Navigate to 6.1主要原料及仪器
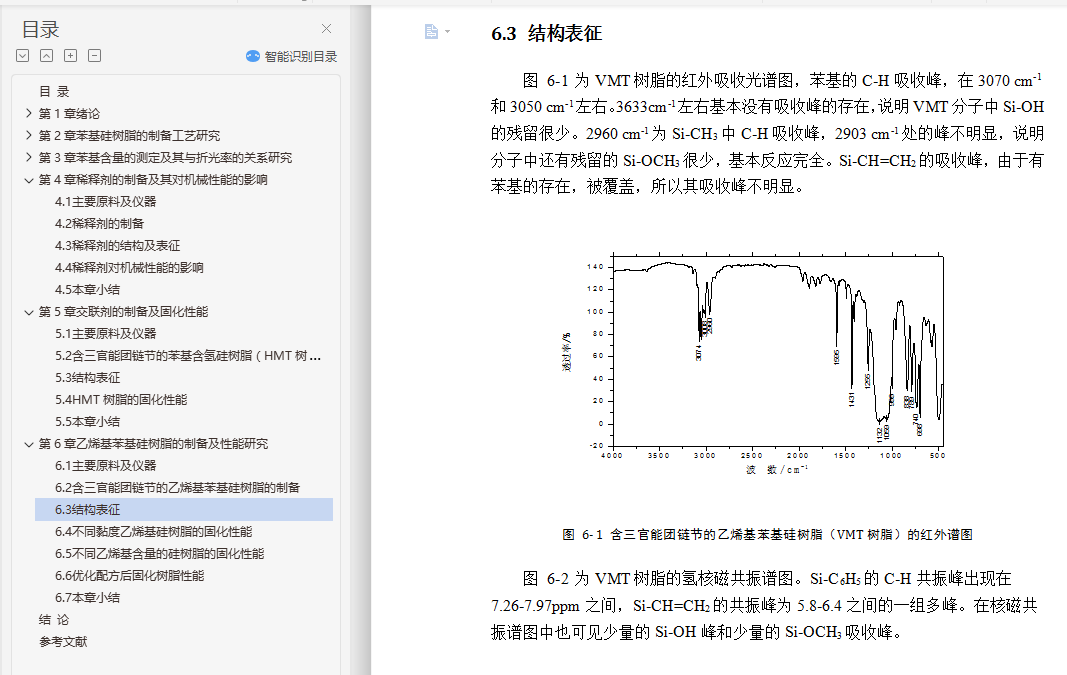1067x675 pixels. tap(105, 465)
